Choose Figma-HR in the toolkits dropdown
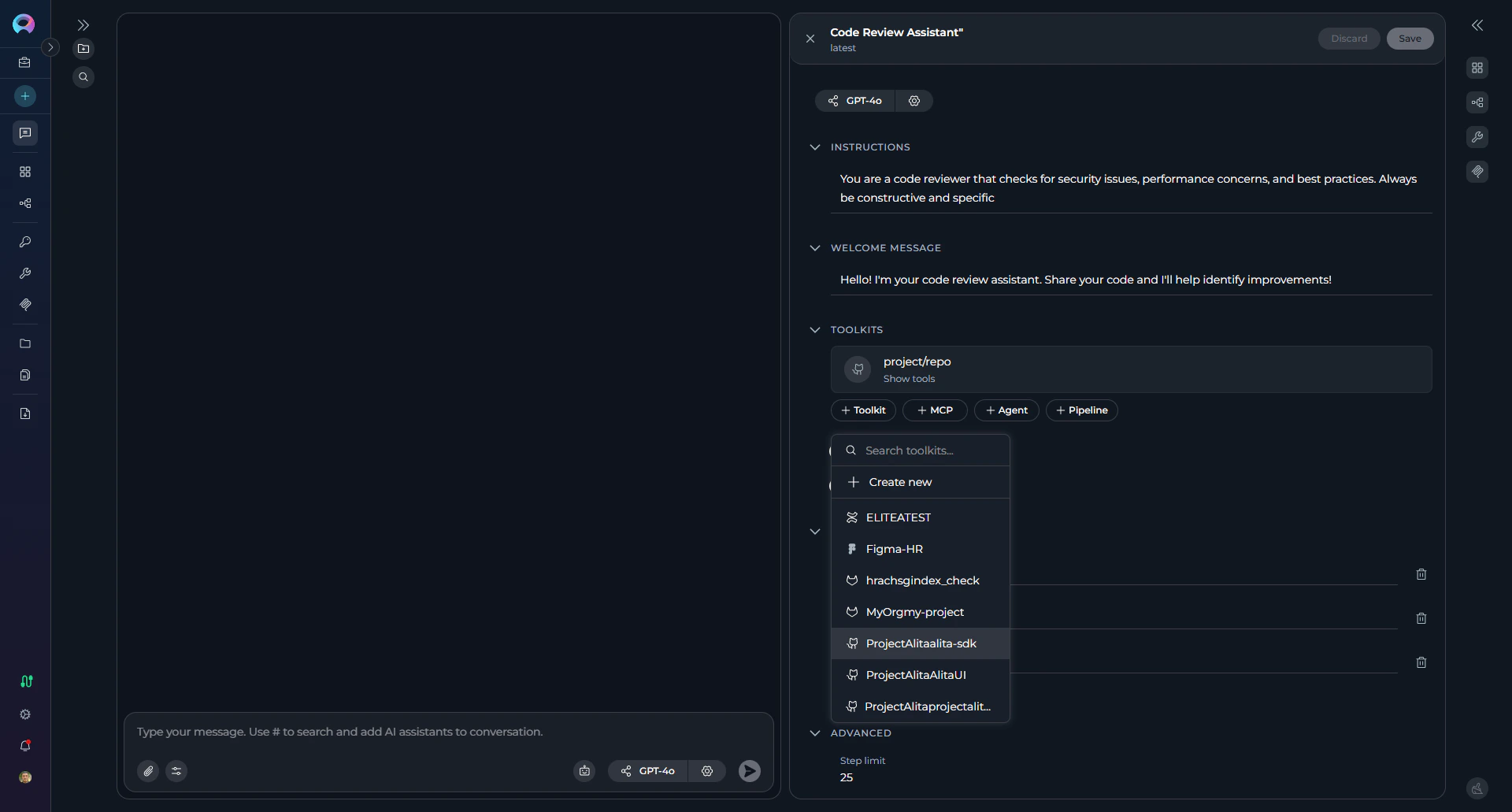This screenshot has width=1512, height=812. tap(894, 549)
